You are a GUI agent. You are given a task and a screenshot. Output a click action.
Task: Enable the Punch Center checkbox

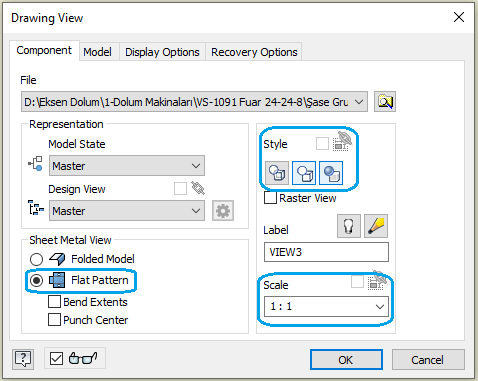point(54,319)
